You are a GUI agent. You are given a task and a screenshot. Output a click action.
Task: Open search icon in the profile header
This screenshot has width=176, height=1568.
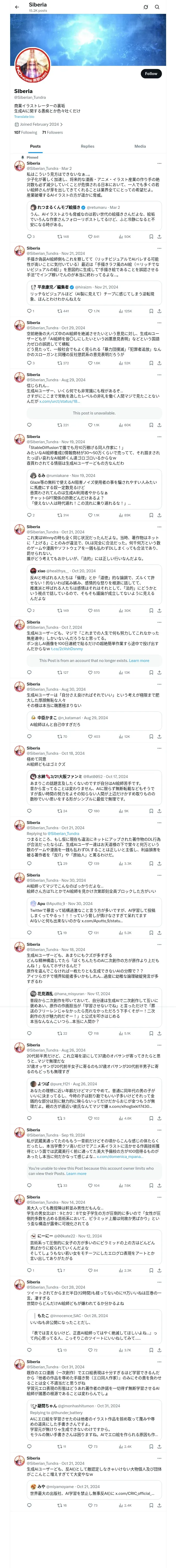tap(157, 7)
